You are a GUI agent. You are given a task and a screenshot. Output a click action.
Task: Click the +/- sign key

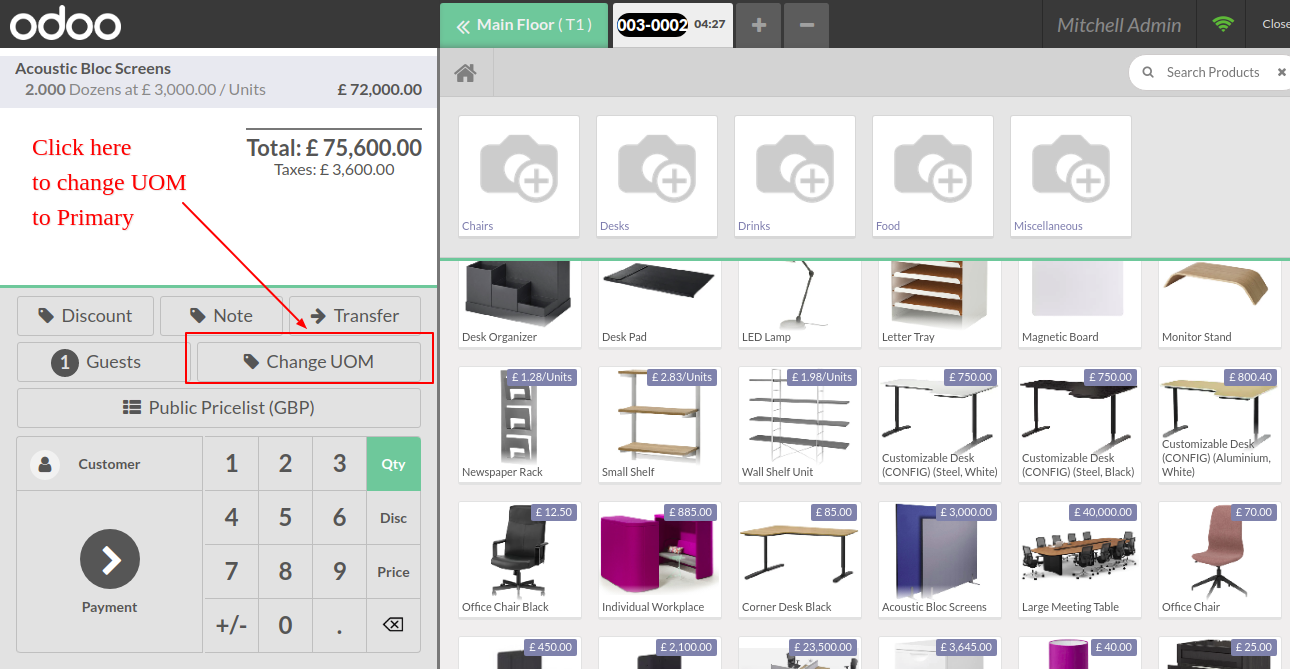pos(232,626)
